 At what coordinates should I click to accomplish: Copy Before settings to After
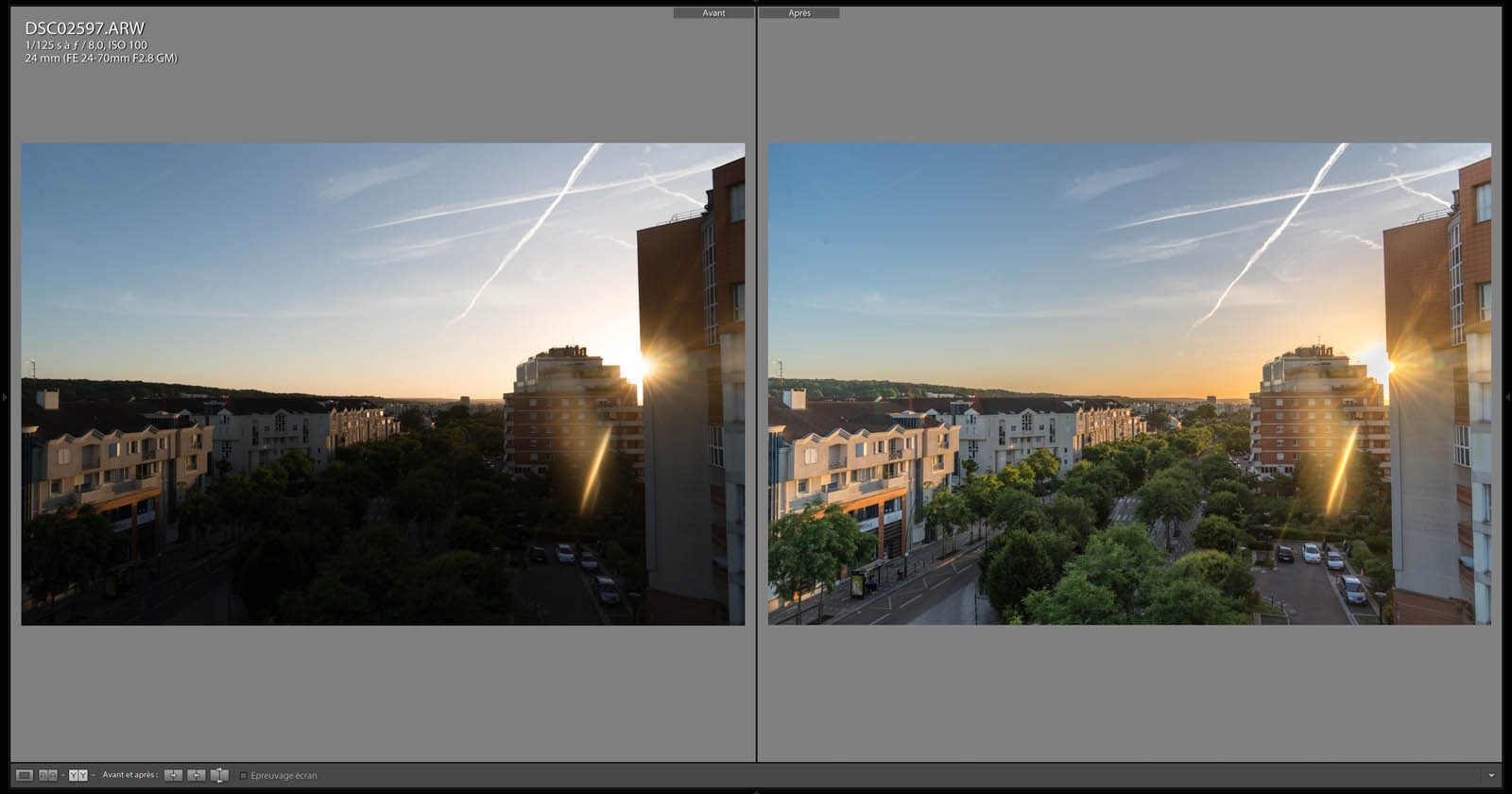click(173, 775)
